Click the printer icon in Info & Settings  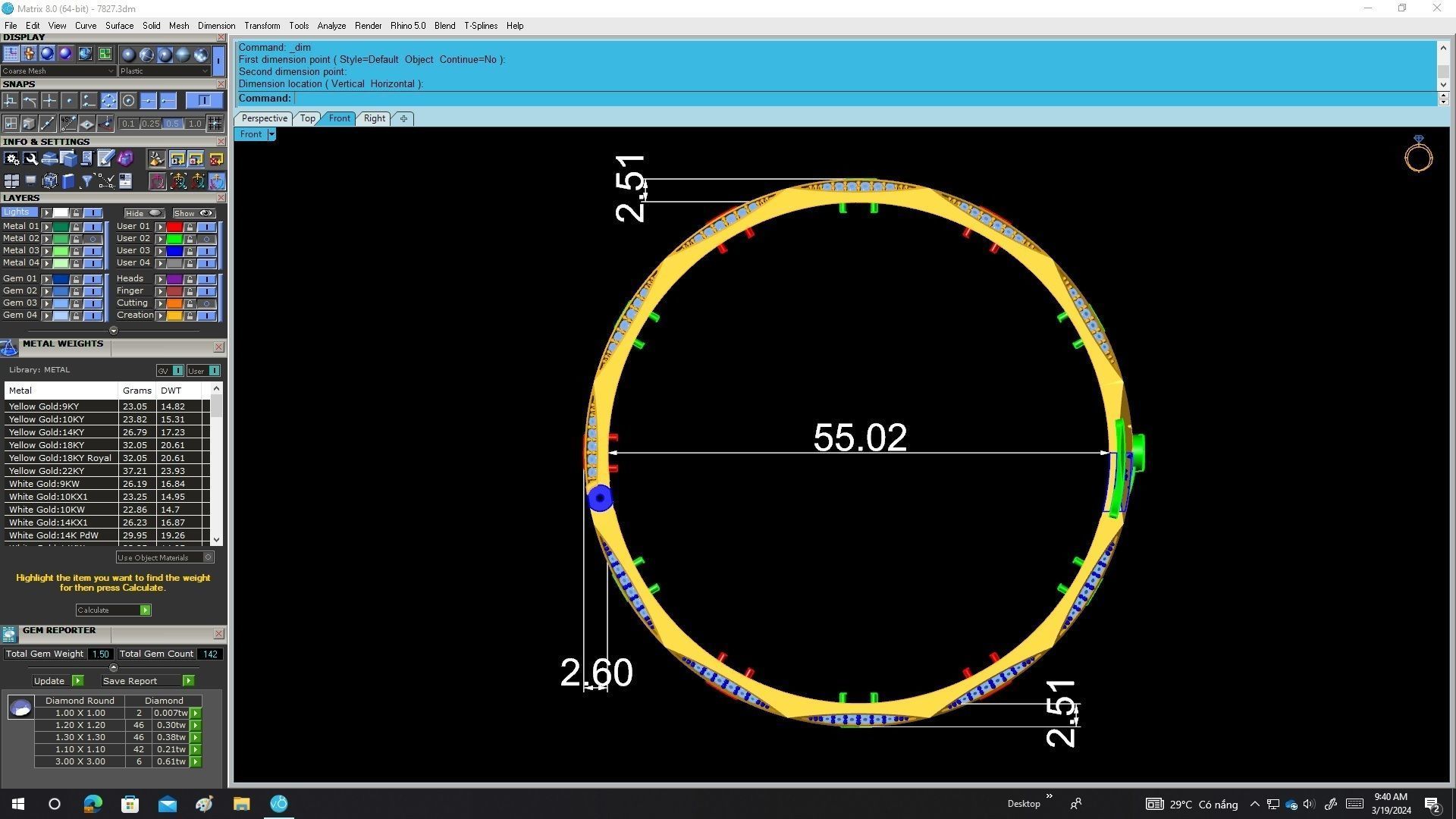(x=49, y=158)
